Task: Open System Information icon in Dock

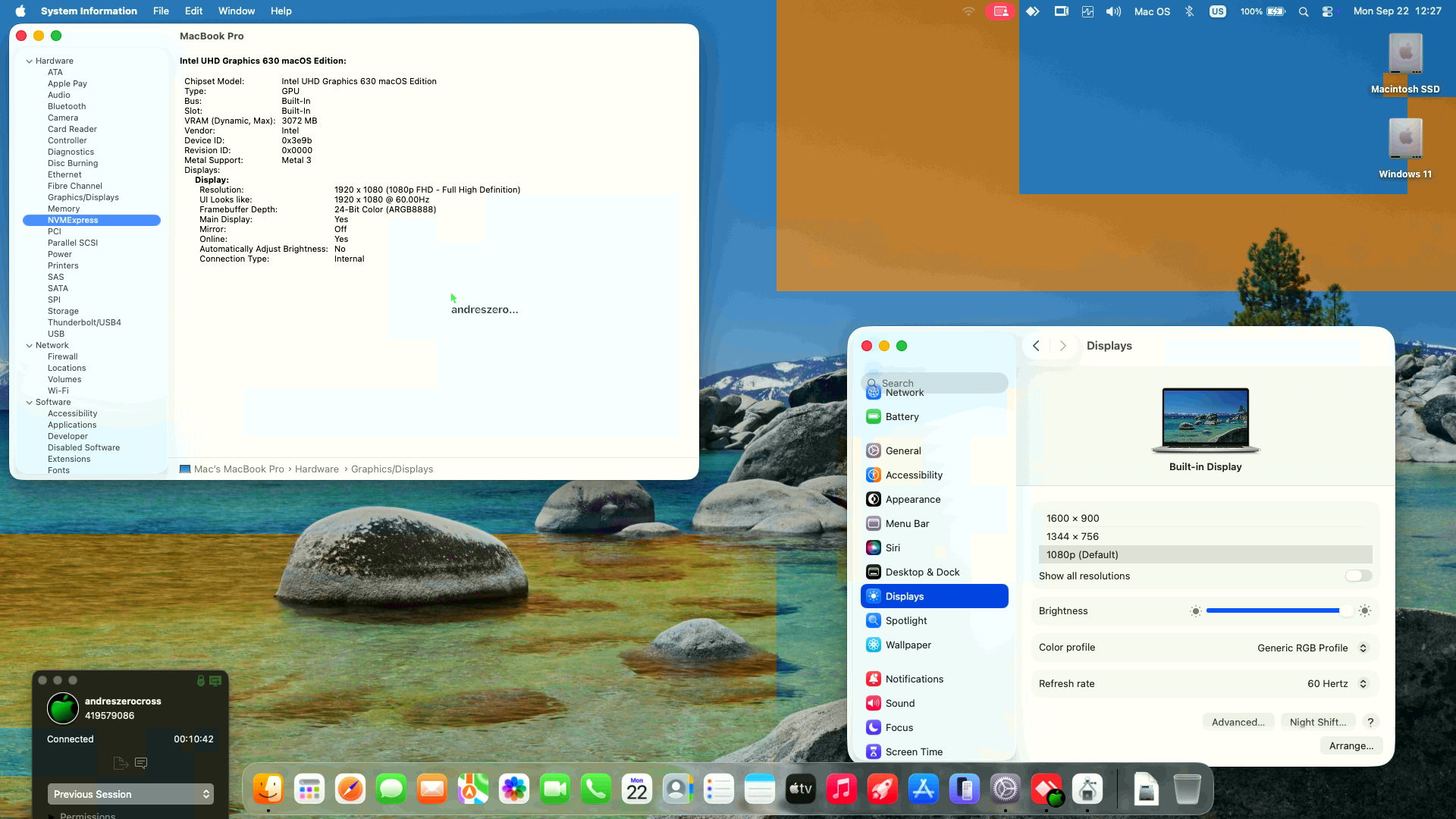Action: click(1087, 789)
